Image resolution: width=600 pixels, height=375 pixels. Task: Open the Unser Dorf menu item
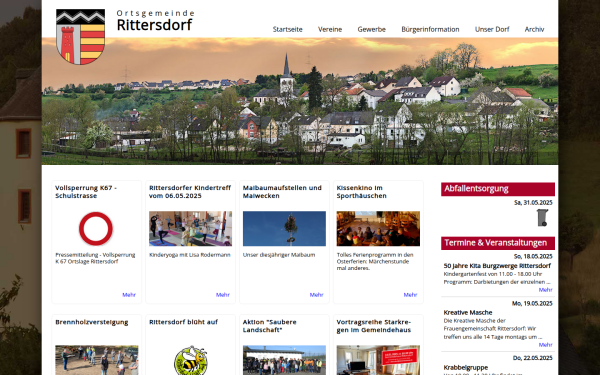pos(492,29)
